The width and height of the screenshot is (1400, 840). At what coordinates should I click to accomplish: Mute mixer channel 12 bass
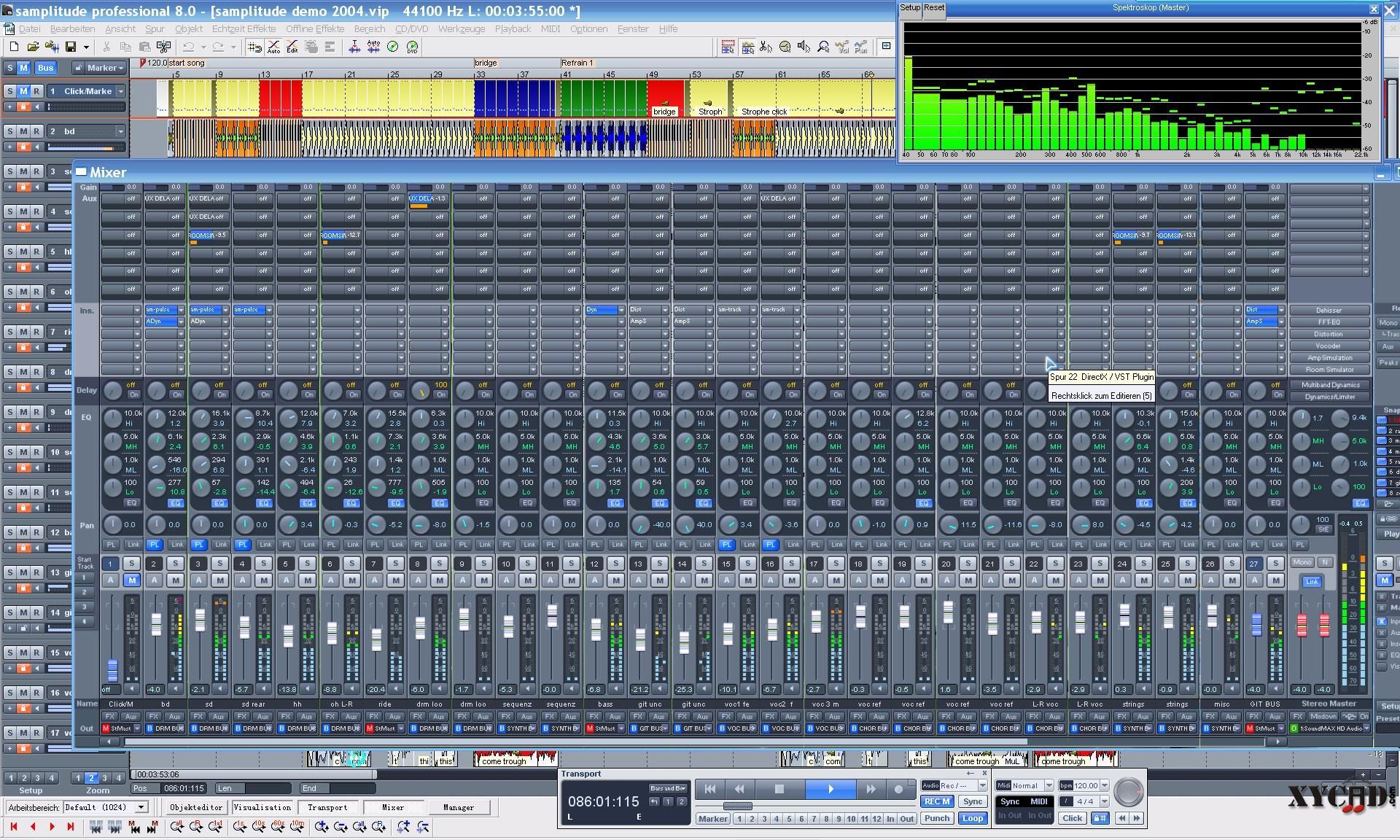pyautogui.click(x=615, y=580)
